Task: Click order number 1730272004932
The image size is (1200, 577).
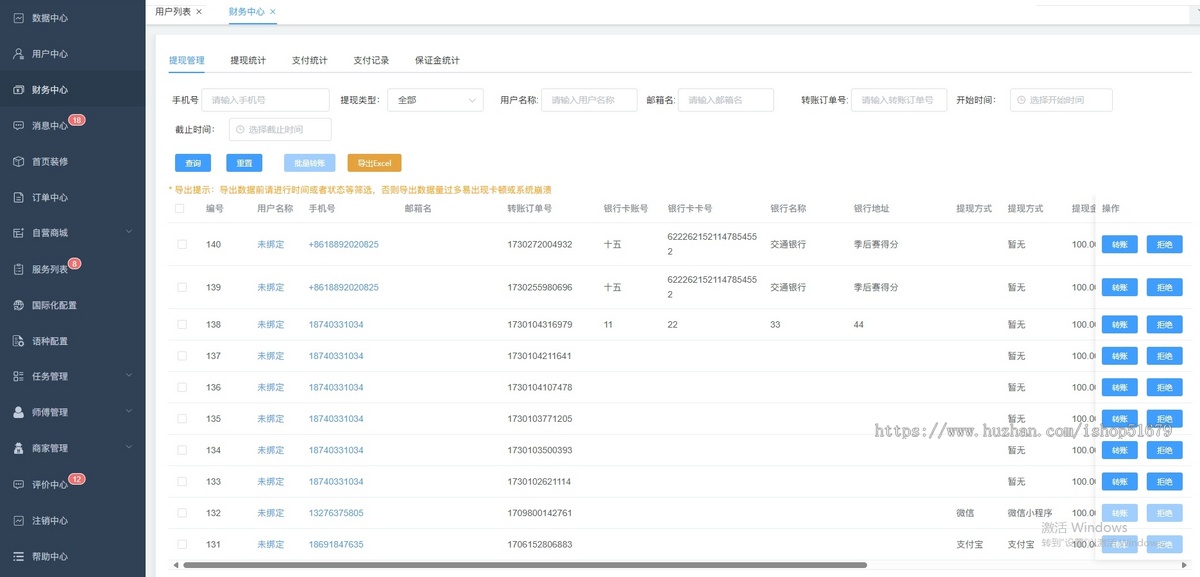Action: (540, 244)
